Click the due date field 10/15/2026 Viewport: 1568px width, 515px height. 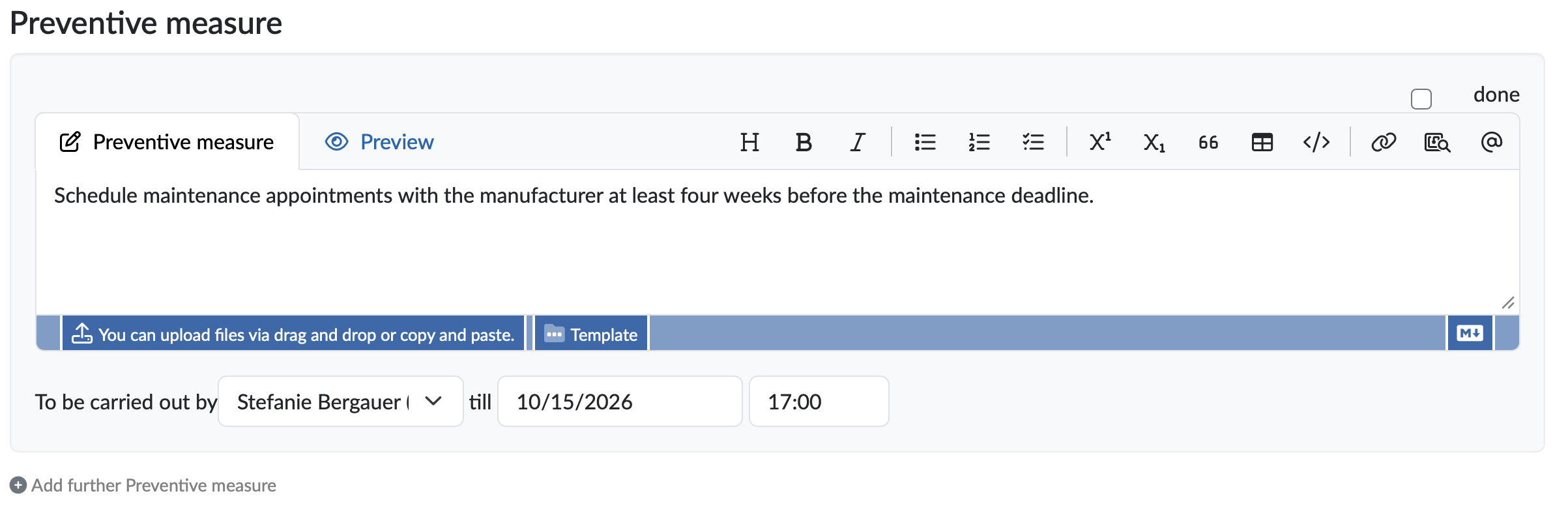coord(620,402)
